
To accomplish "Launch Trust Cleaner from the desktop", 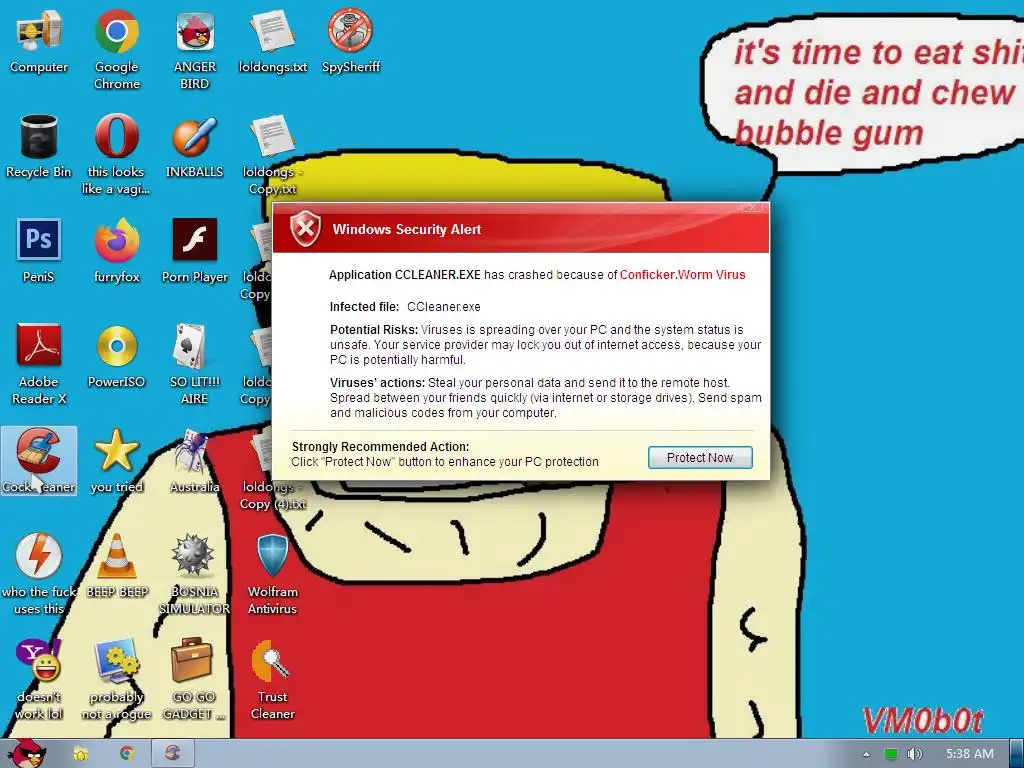I will point(272,679).
